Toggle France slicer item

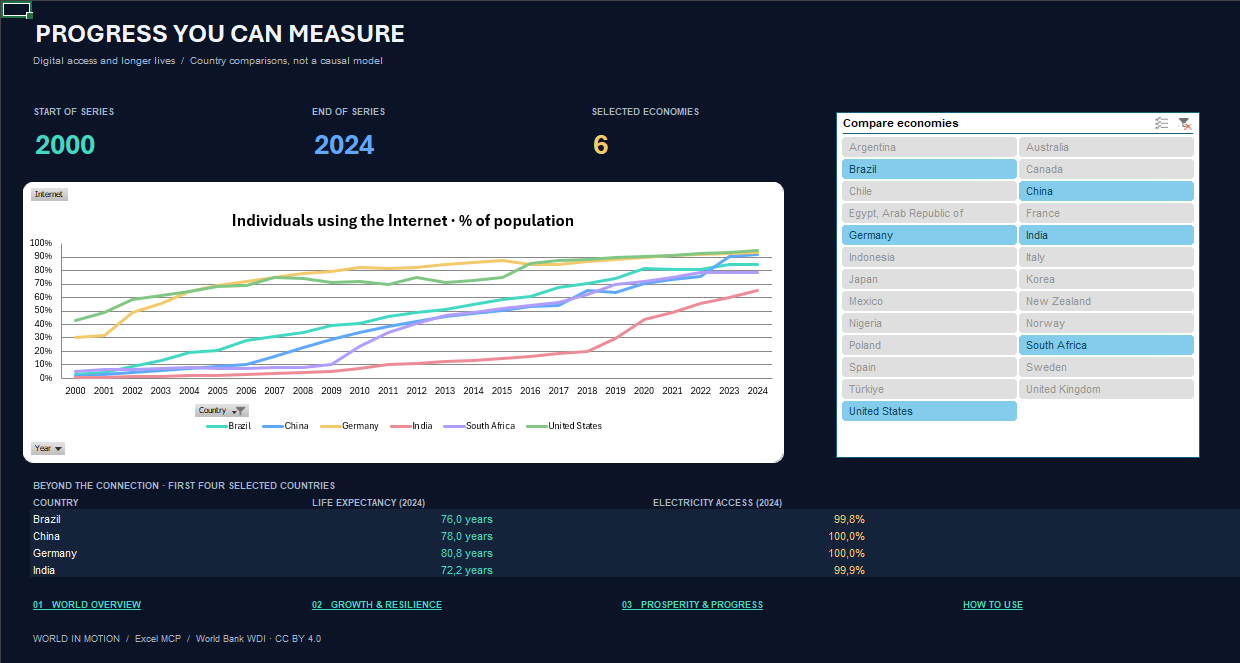point(1106,213)
